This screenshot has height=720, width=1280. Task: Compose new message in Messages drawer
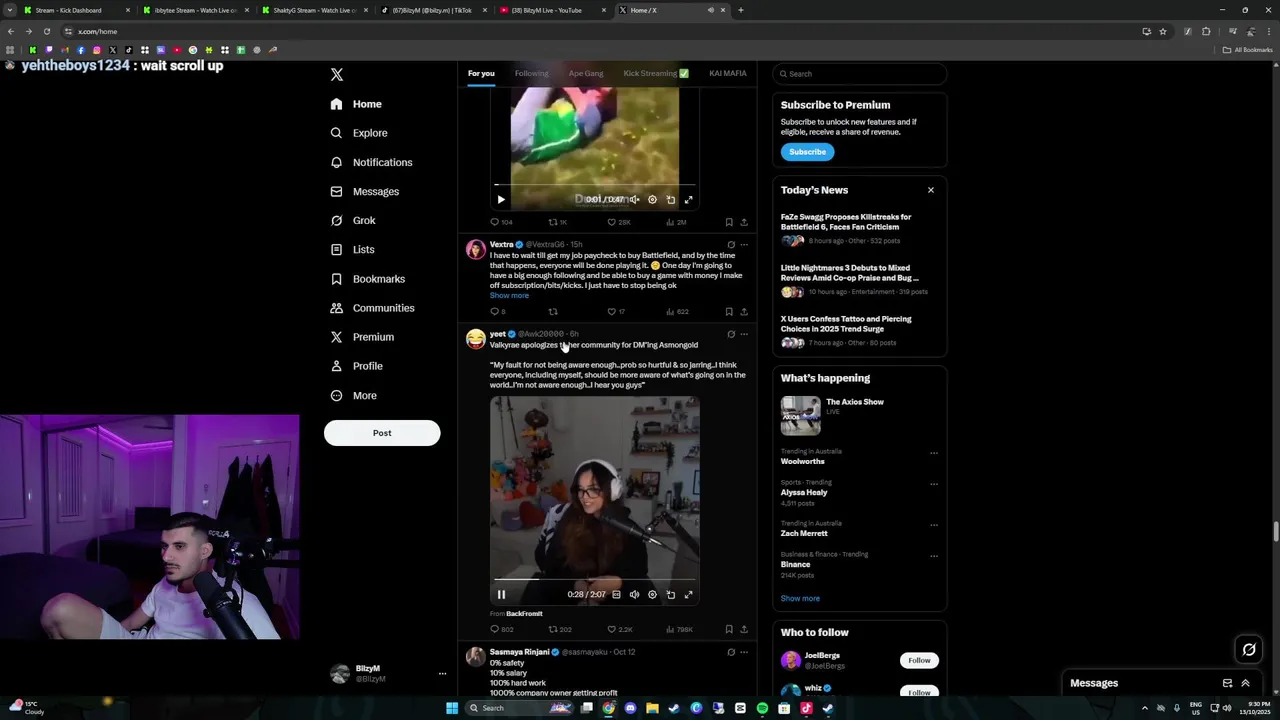(1227, 683)
